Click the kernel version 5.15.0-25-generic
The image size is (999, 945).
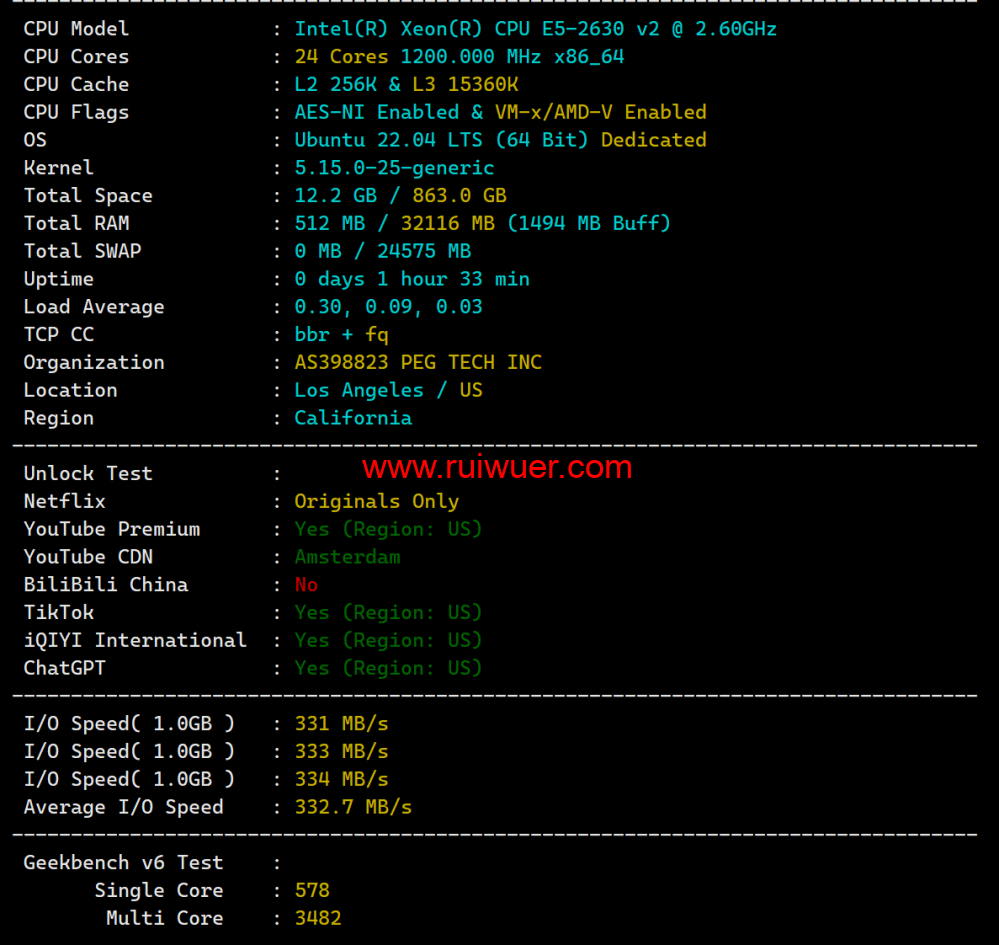(x=394, y=168)
